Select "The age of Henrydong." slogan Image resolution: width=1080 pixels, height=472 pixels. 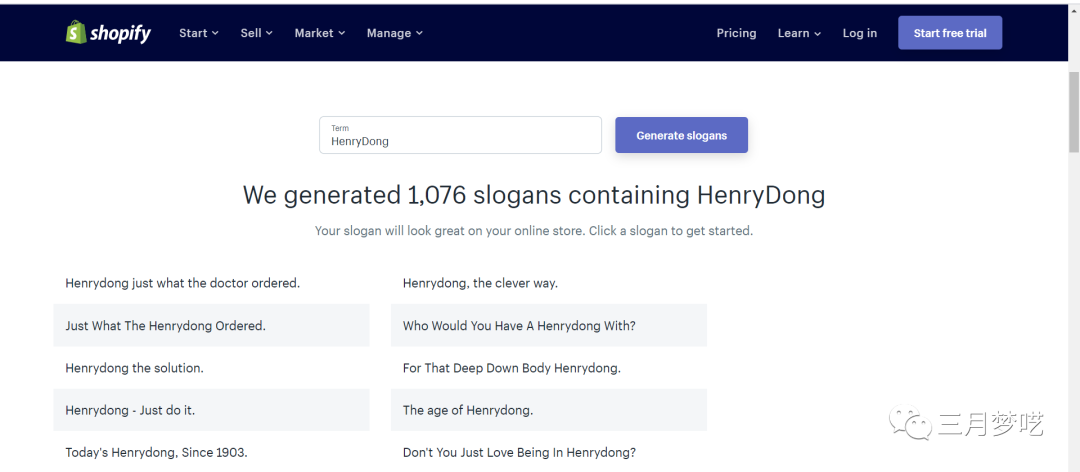(467, 410)
